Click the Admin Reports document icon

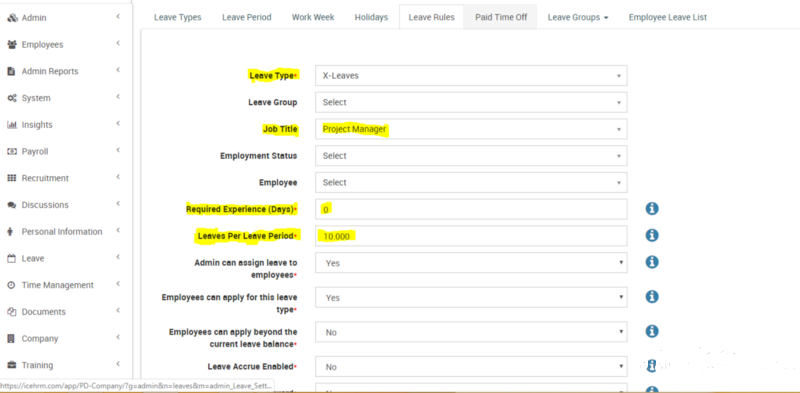[11, 71]
